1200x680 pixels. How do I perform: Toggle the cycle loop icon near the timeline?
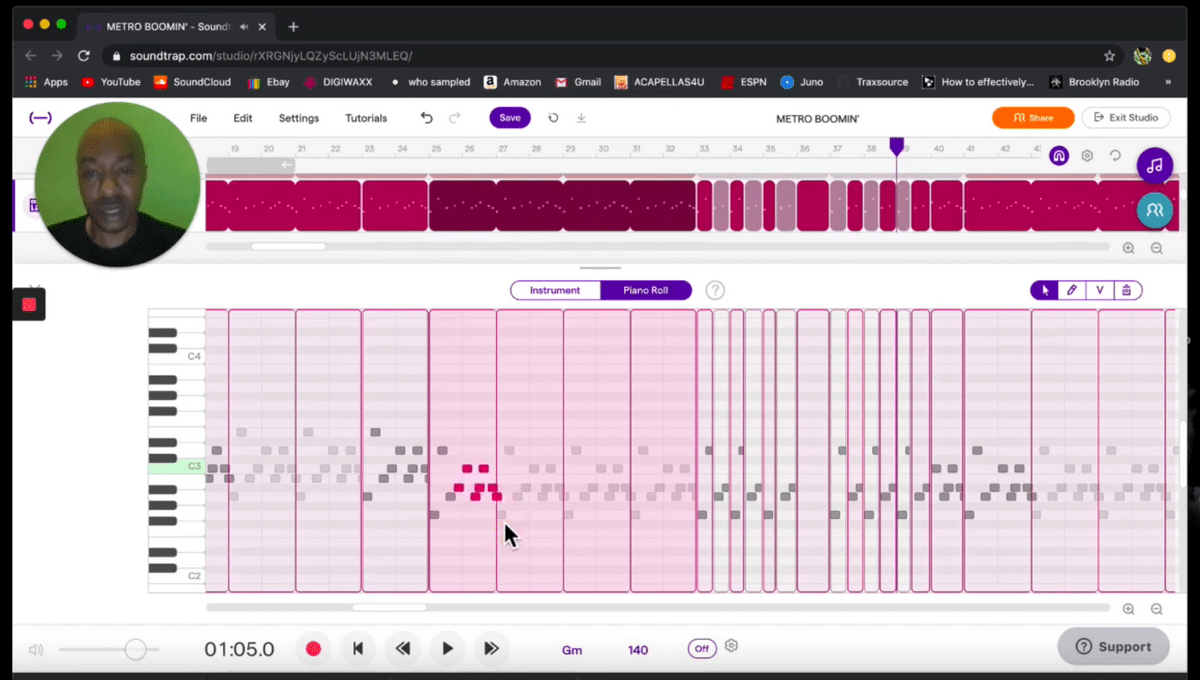[x=1115, y=156]
